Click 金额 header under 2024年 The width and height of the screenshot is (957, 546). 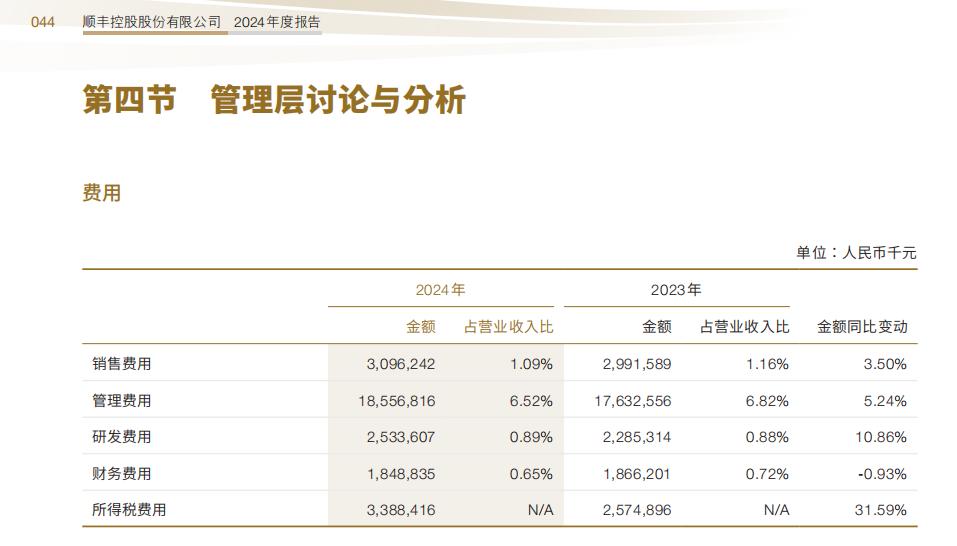tap(421, 327)
